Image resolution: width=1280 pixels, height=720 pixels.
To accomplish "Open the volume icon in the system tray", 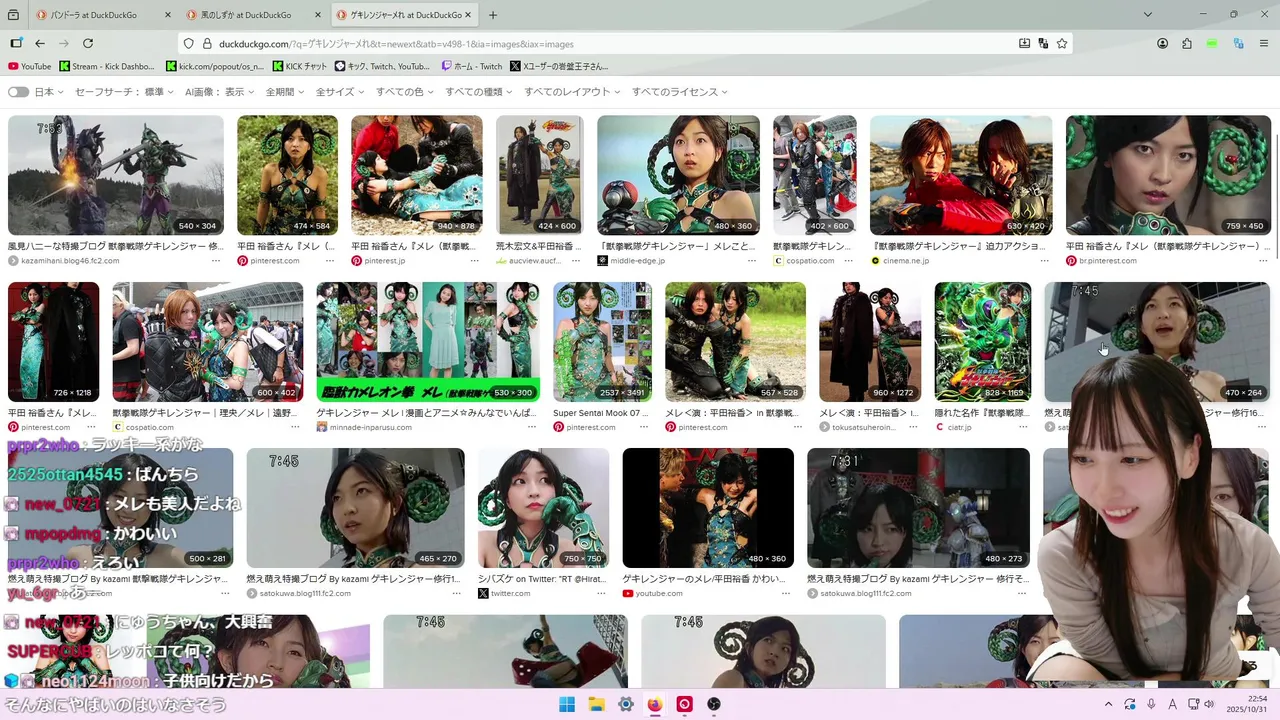I will 1209,704.
